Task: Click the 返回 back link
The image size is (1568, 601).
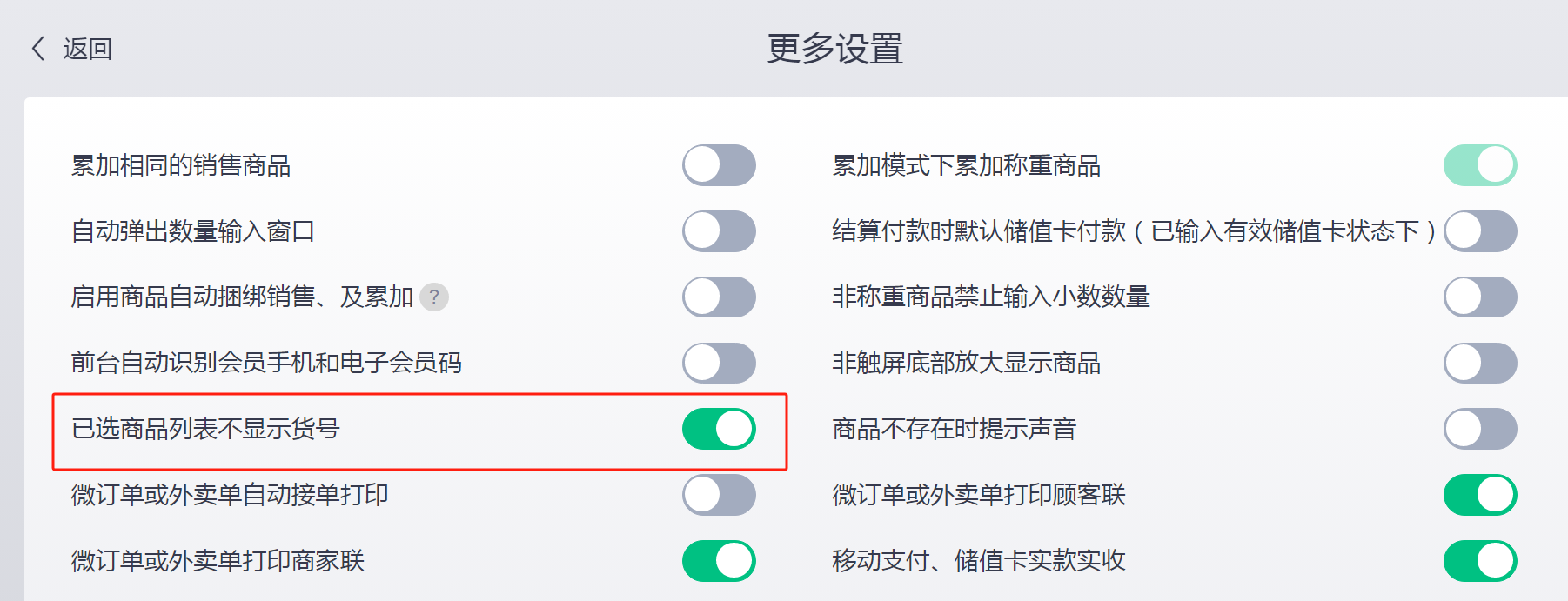Action: [x=88, y=49]
